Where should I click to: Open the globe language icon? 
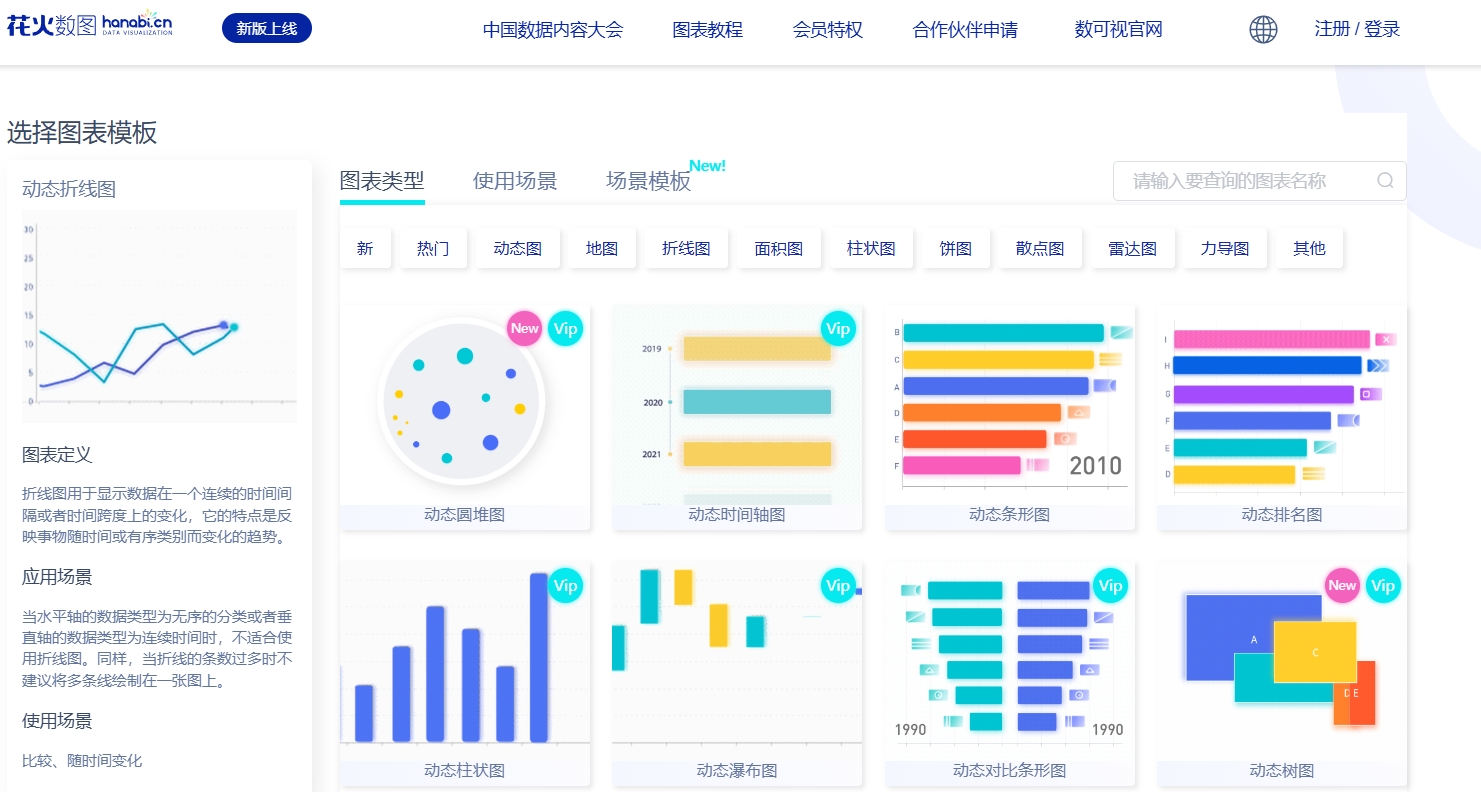[1263, 29]
